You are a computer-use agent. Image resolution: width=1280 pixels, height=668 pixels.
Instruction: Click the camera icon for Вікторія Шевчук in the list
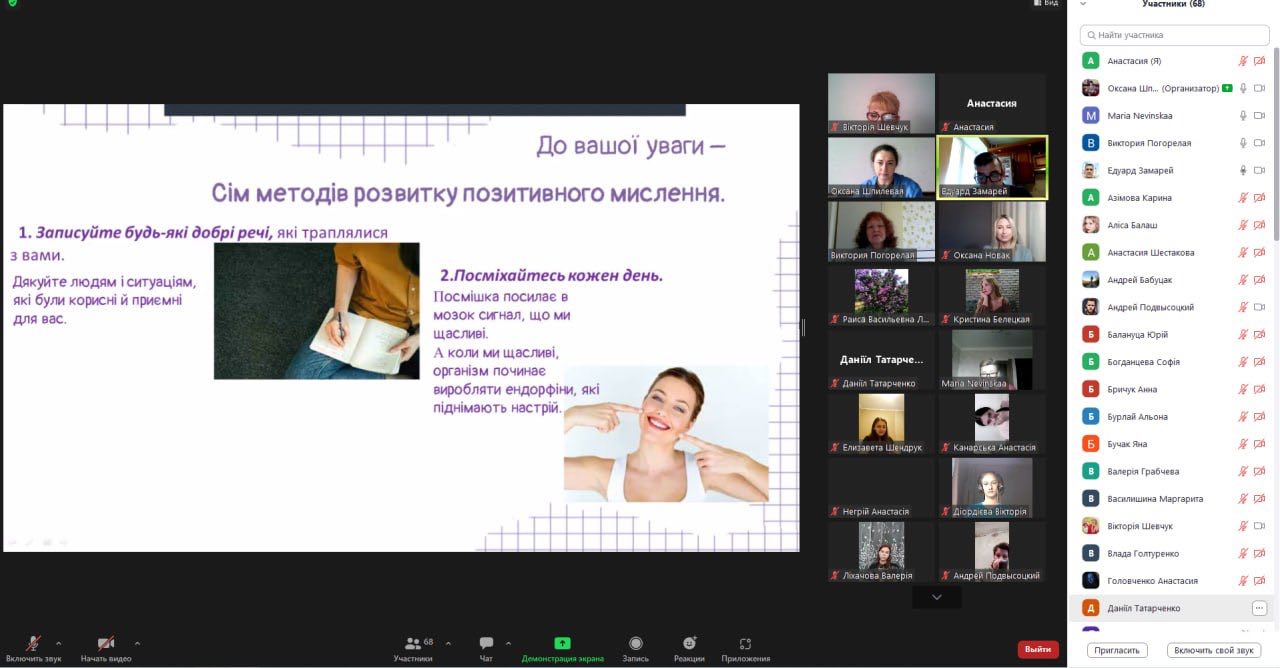coord(1260,526)
